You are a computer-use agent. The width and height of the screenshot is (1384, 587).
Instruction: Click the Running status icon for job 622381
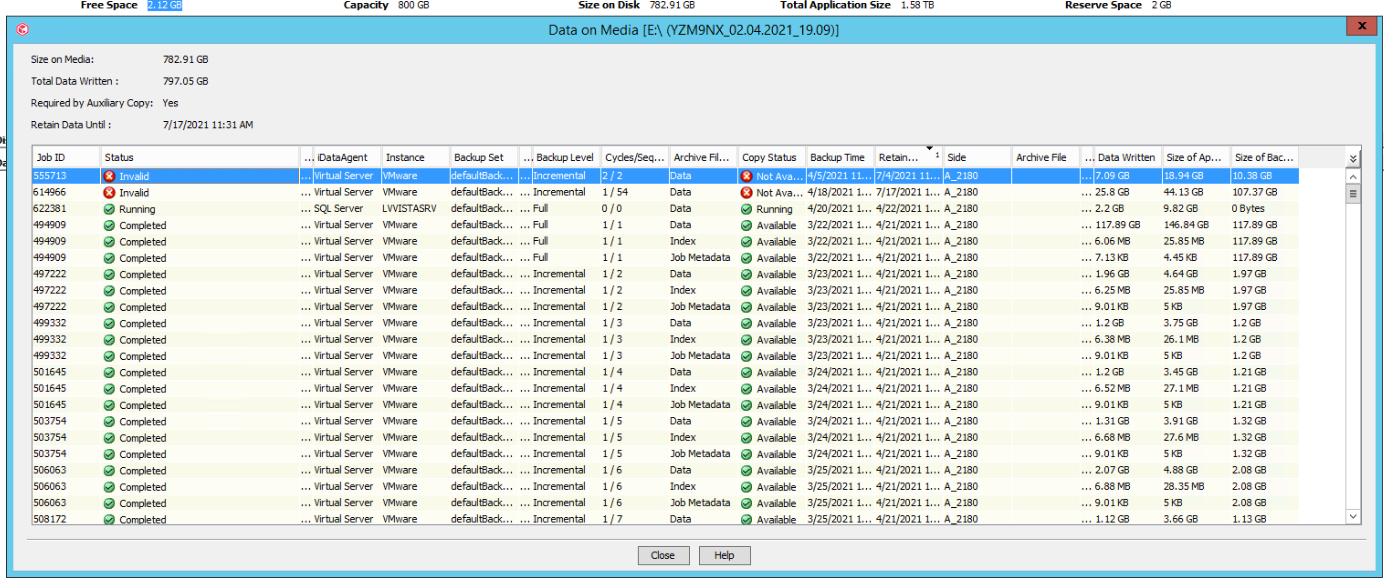click(x=110, y=209)
